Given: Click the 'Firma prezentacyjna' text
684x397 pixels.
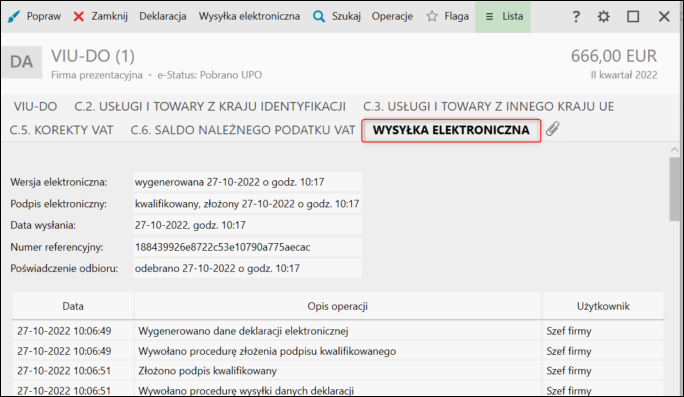Looking at the screenshot, I should [97, 75].
